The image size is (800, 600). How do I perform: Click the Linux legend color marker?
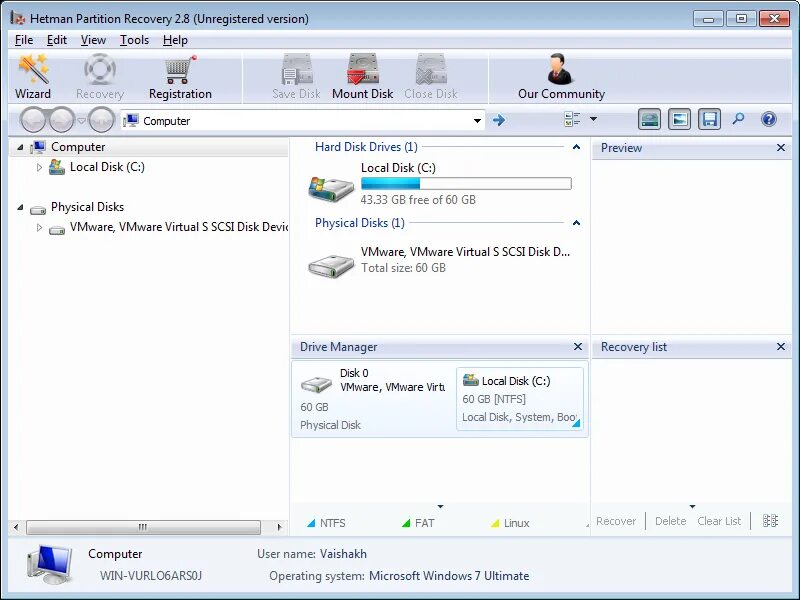(495, 523)
